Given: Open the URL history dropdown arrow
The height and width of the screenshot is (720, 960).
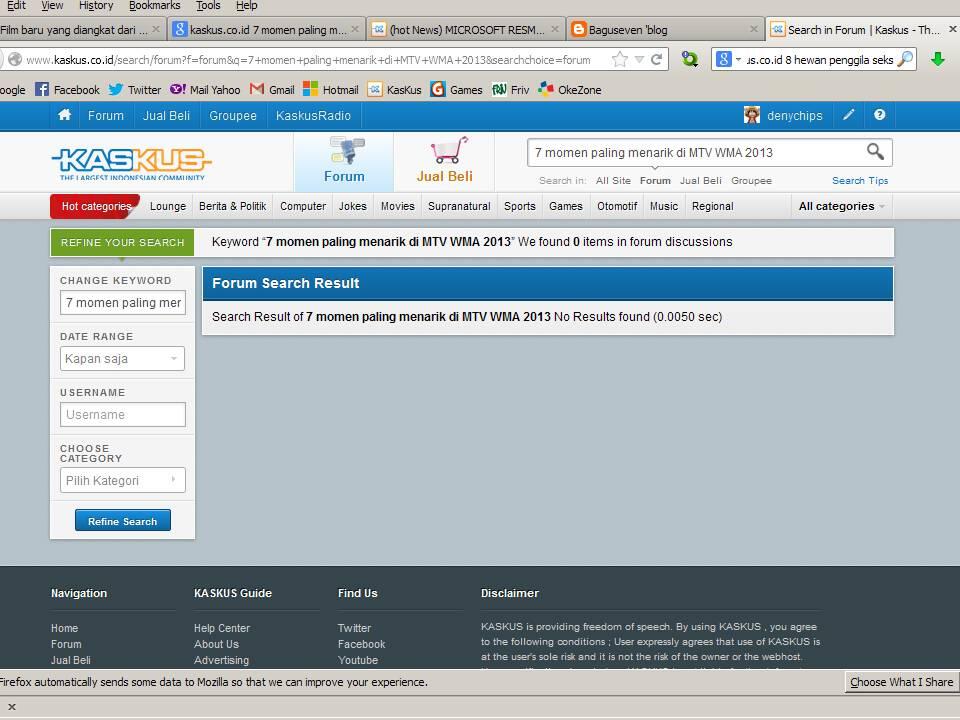Looking at the screenshot, I should [x=639, y=59].
